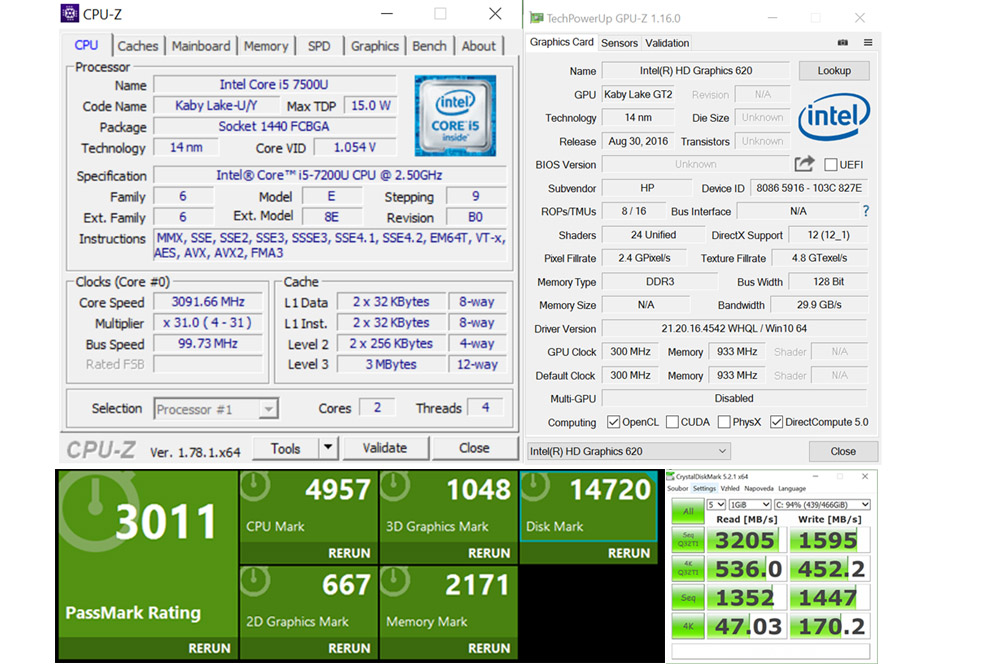The height and width of the screenshot is (664, 1000).
Task: Click the Close button in GPU-Z
Action: (x=842, y=451)
